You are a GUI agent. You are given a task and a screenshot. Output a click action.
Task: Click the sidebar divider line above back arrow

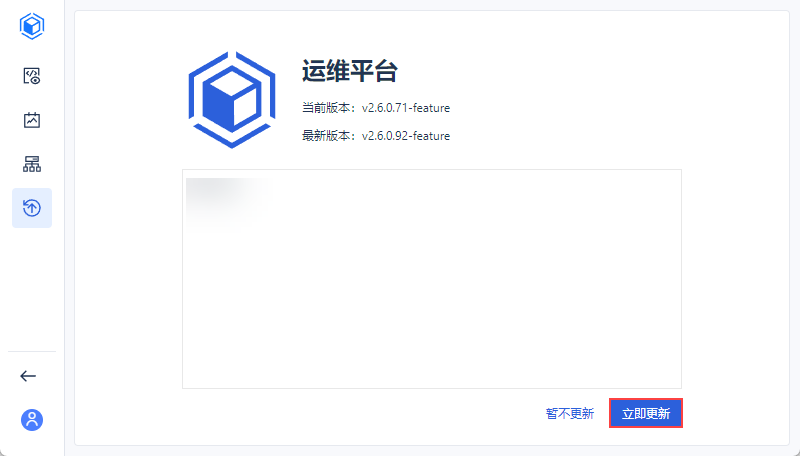coord(32,351)
